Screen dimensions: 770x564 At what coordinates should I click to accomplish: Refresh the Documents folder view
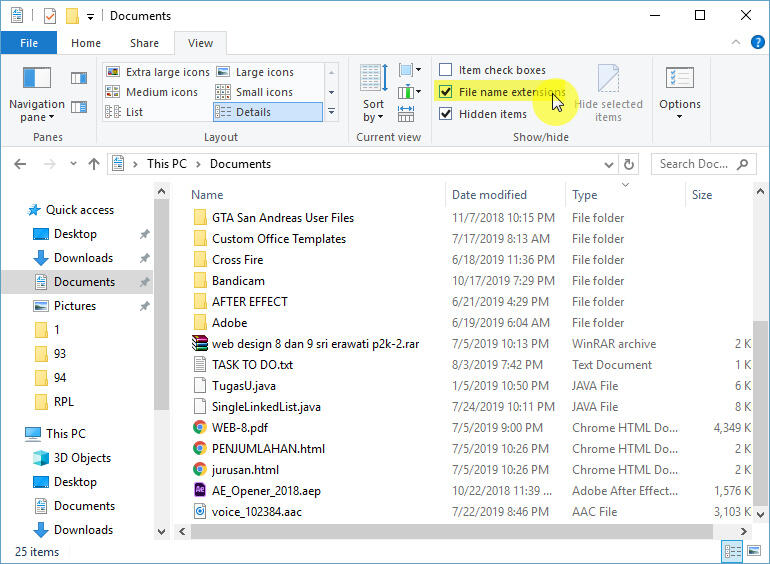[x=629, y=164]
